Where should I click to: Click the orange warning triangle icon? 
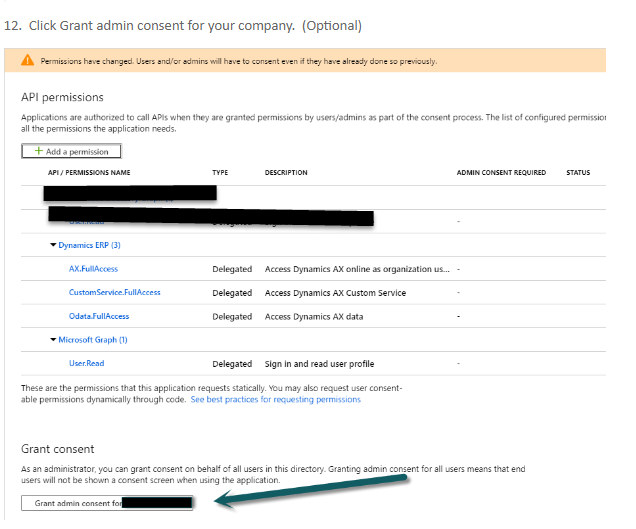tap(28, 60)
